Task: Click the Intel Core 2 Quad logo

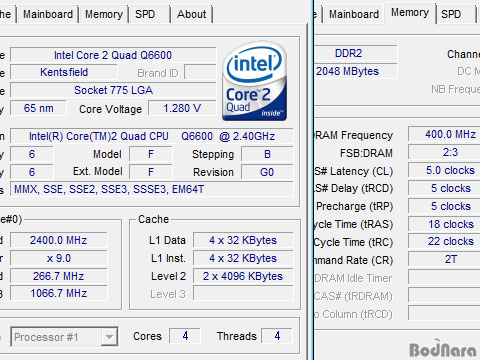Action: [255, 81]
